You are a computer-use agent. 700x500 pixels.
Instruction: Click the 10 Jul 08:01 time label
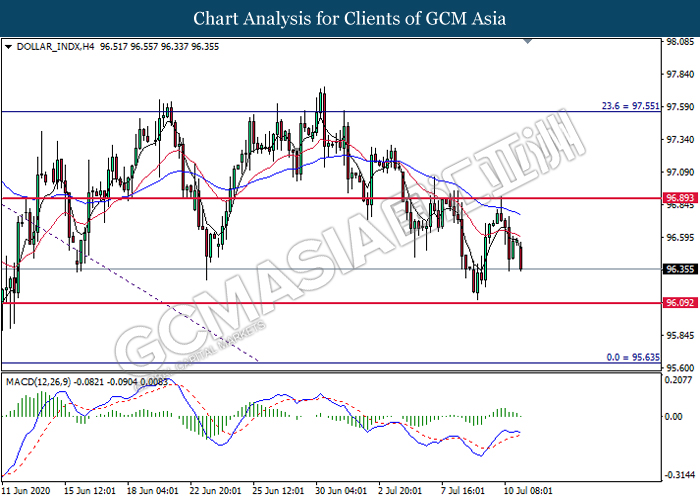pos(528,491)
